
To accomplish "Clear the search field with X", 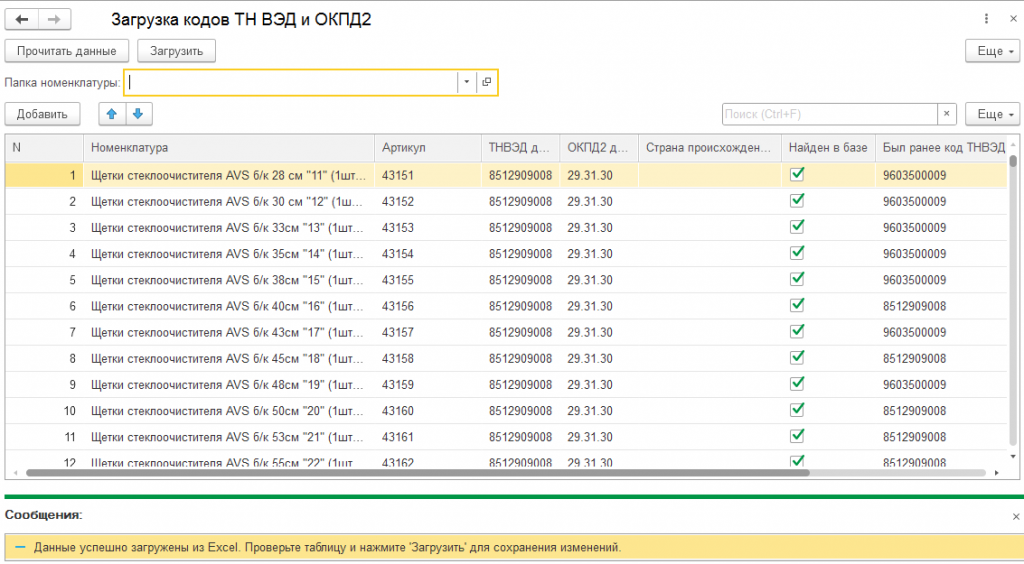I will pos(947,114).
